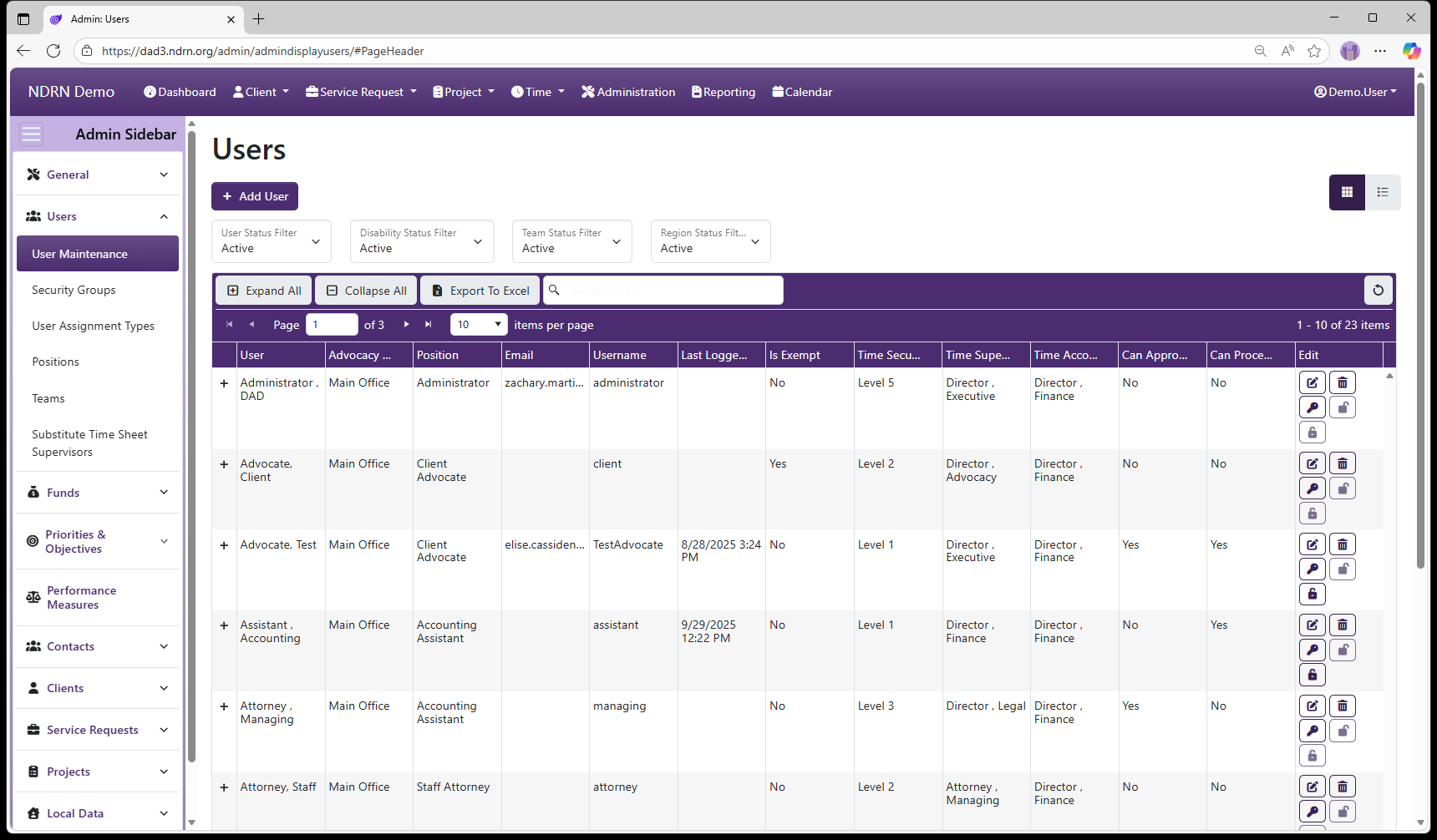Open the Client menu in navbar
This screenshot has width=1437, height=840.
[261, 92]
